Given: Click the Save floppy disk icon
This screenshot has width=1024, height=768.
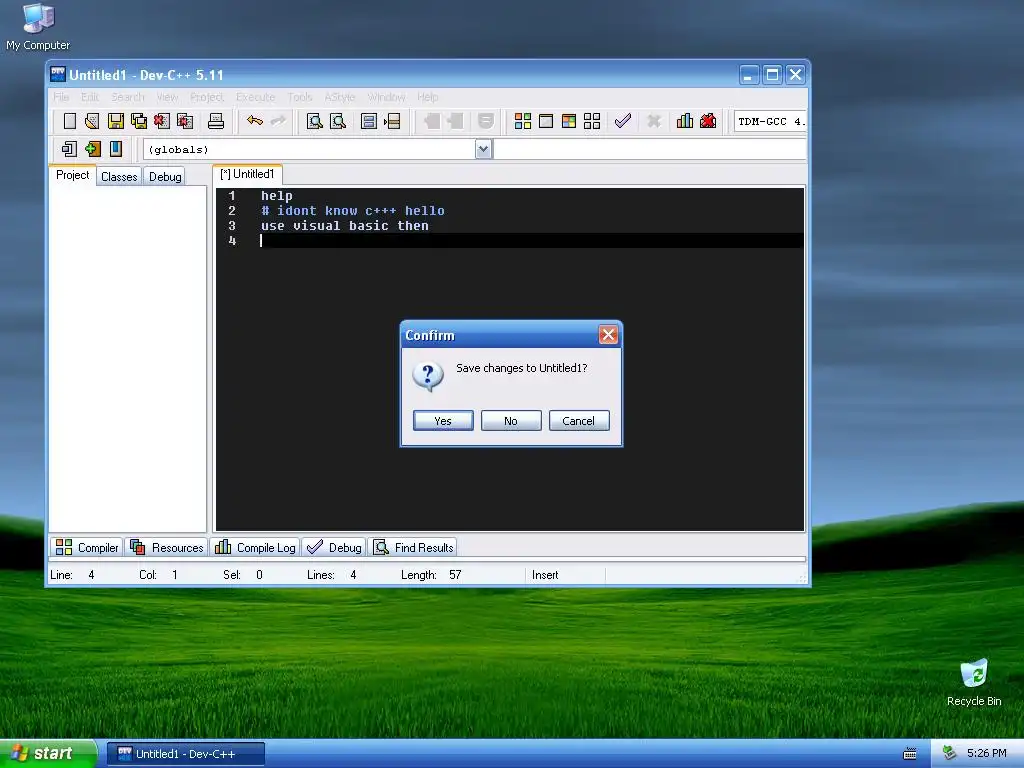Looking at the screenshot, I should click(116, 121).
